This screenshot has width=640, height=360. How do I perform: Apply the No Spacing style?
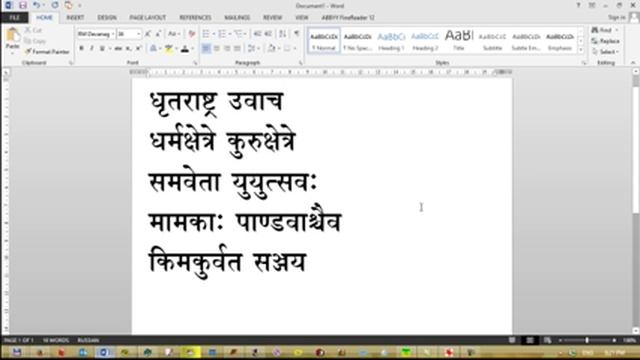(x=358, y=40)
